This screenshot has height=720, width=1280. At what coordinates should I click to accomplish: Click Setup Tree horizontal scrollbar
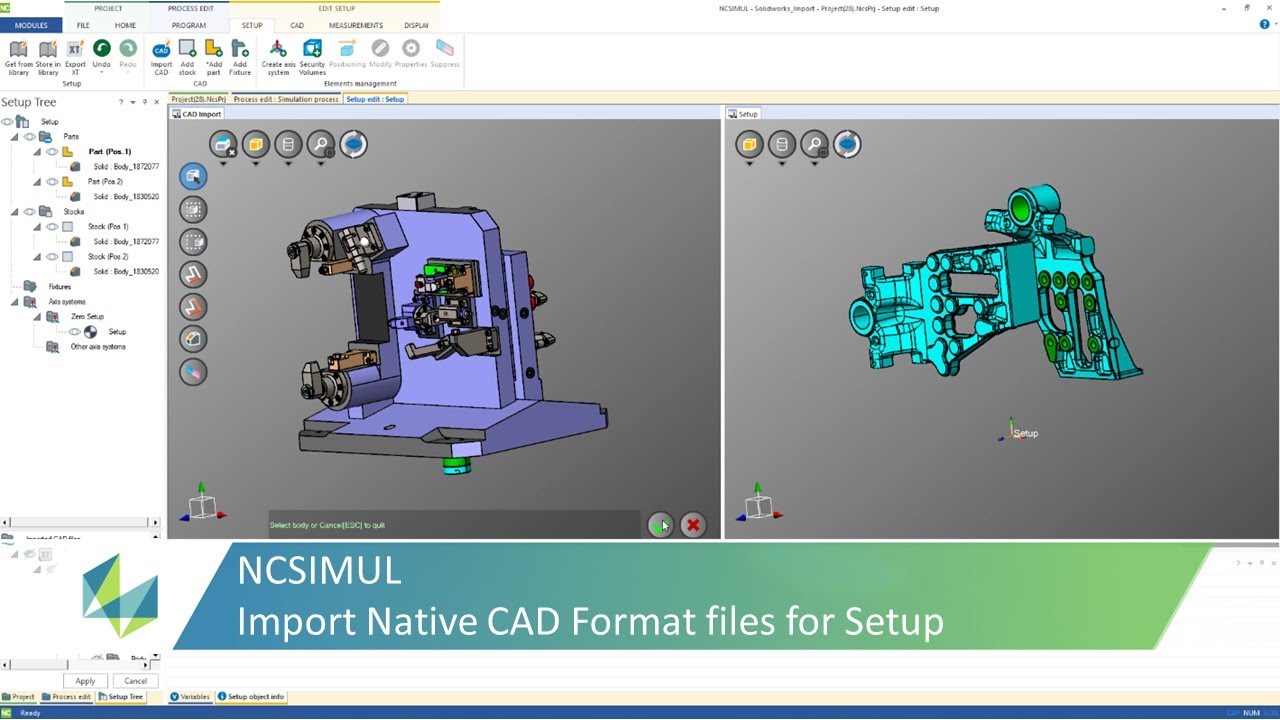80,522
